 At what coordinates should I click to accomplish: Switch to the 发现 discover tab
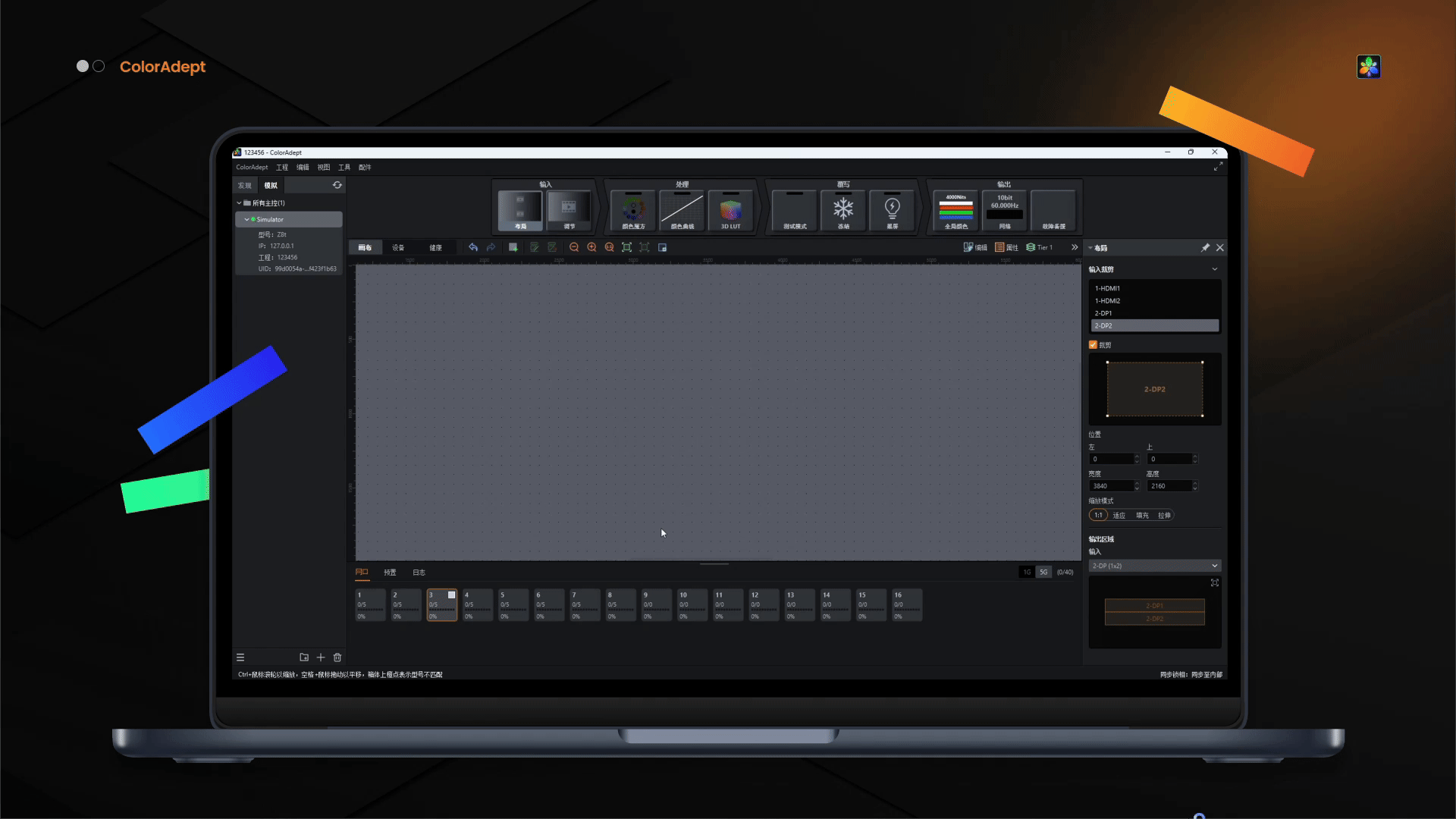pos(244,185)
